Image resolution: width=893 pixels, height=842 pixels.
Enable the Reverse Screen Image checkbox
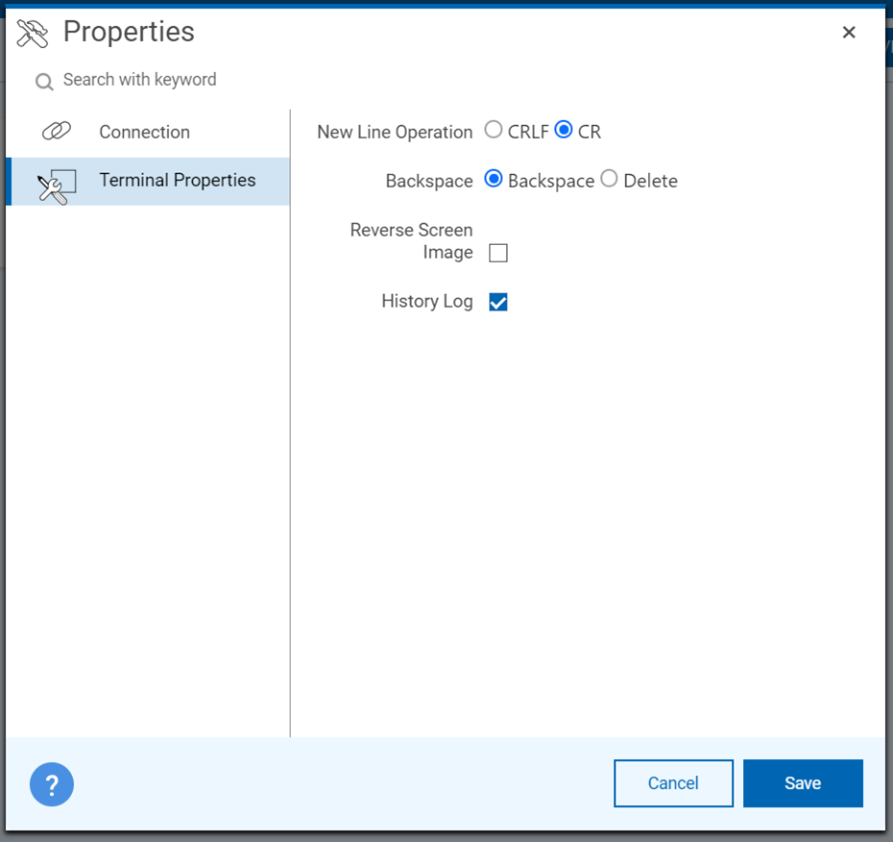click(498, 253)
